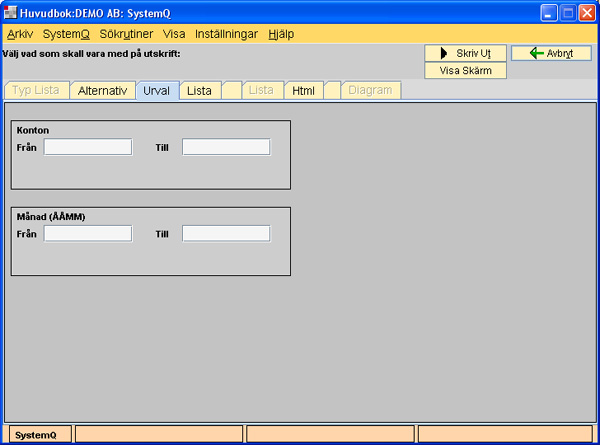This screenshot has height=445, width=600.
Task: Click the Skriv Ut button to print
Action: tap(465, 53)
